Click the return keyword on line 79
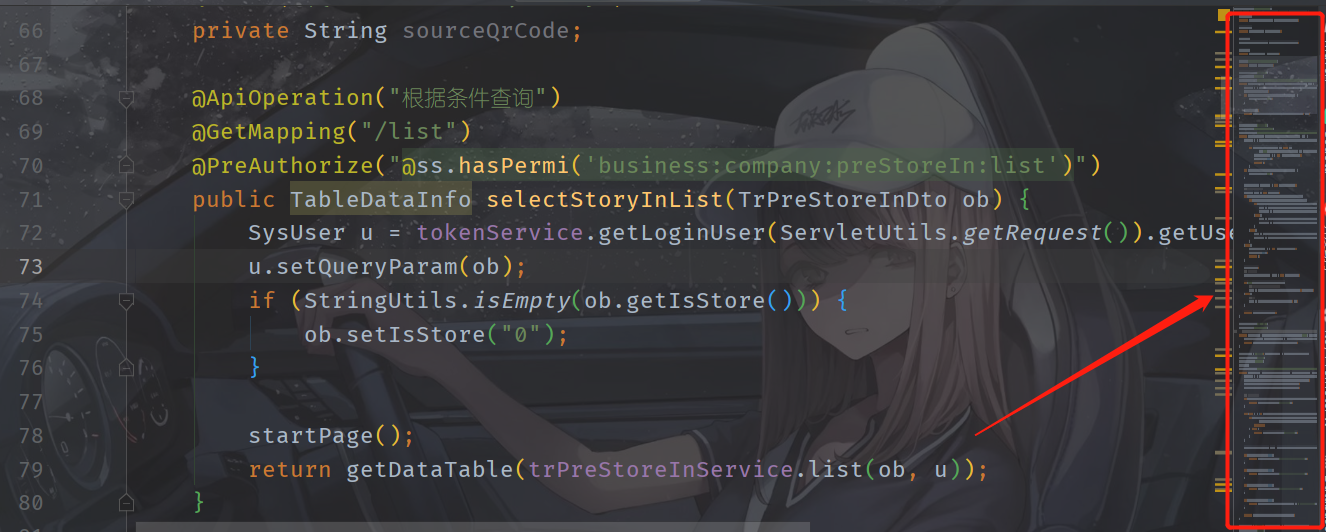Viewport: 1326px width, 532px height. click(290, 469)
